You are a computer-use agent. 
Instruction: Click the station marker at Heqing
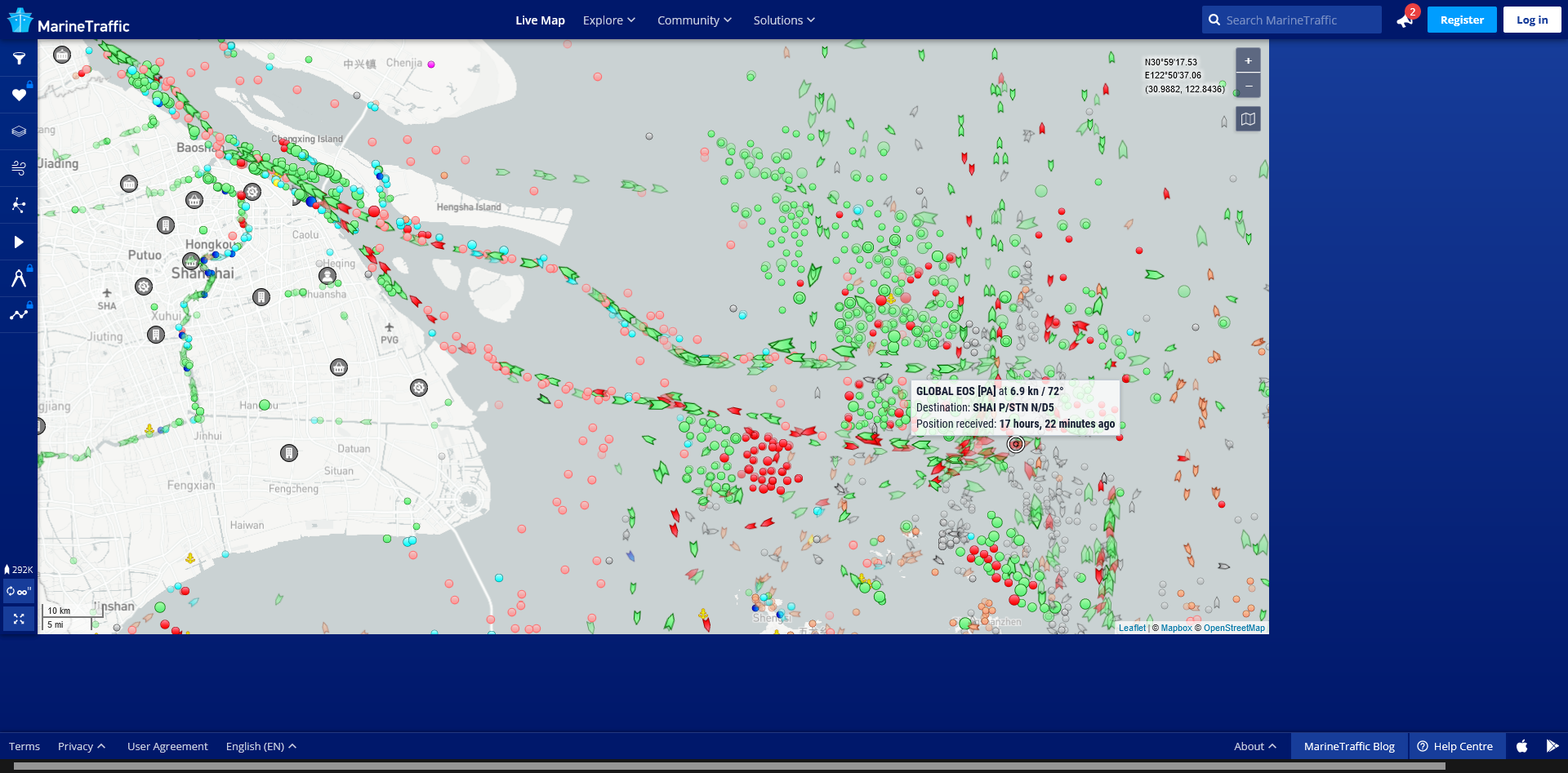point(327,276)
